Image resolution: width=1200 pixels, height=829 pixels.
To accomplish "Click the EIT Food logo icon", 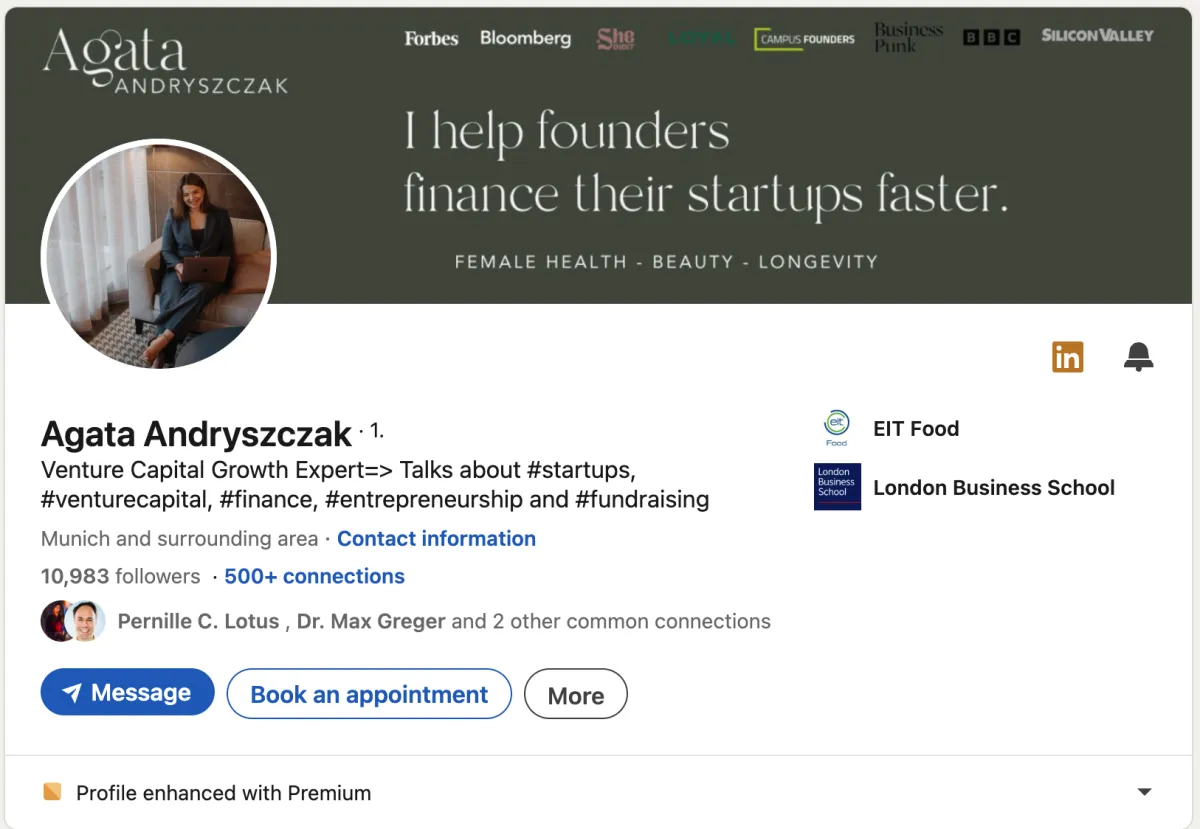I will (837, 428).
